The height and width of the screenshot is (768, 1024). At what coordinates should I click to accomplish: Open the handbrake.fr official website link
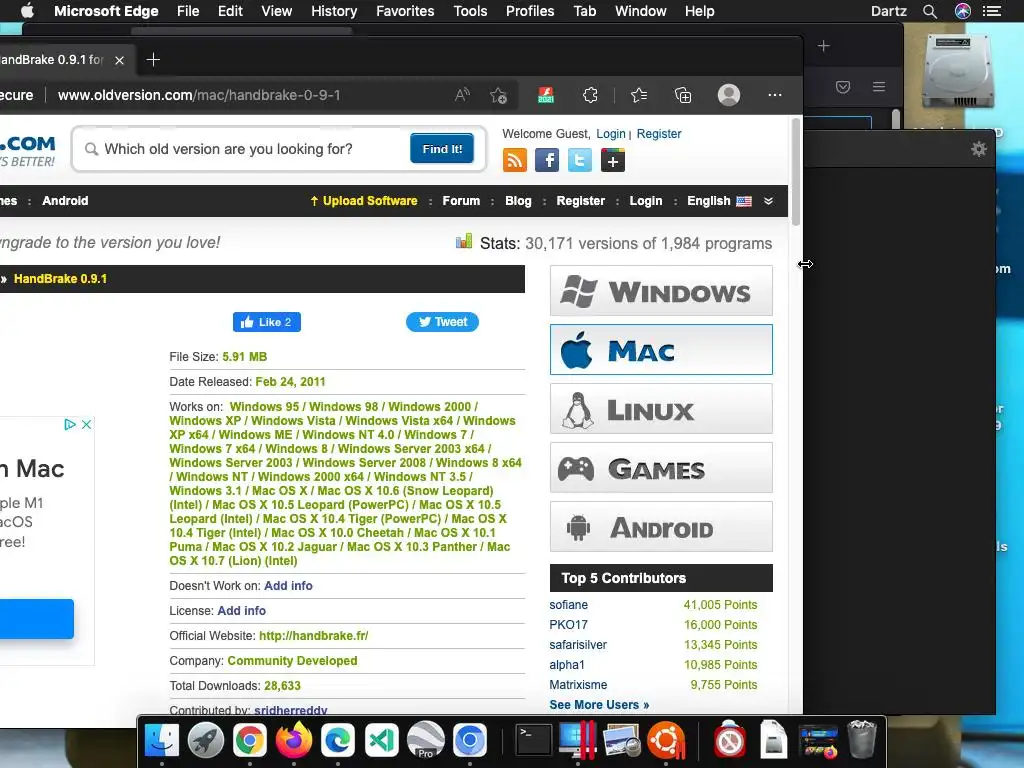[x=313, y=636]
